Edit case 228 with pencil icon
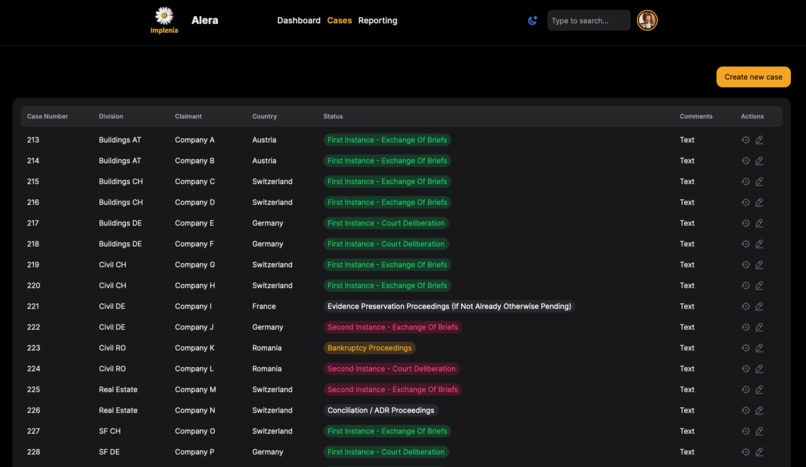Viewport: 806px width, 467px height. [x=759, y=452]
